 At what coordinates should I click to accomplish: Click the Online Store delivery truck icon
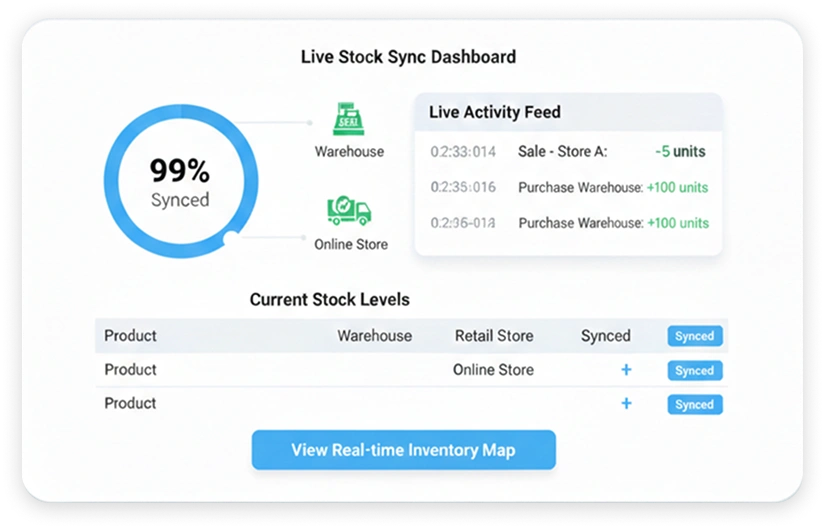point(349,211)
